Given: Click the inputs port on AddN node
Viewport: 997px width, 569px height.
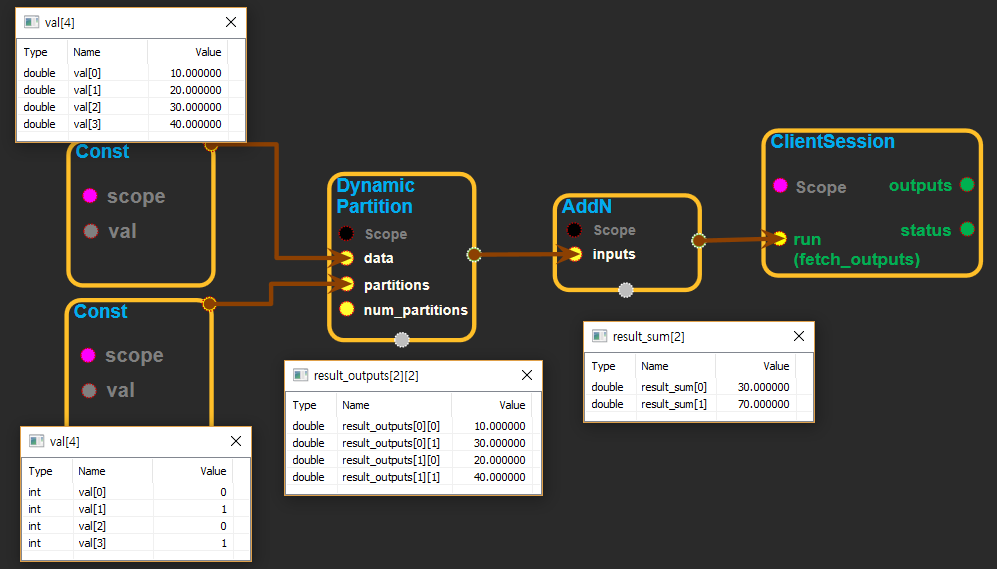Looking at the screenshot, I should [575, 254].
